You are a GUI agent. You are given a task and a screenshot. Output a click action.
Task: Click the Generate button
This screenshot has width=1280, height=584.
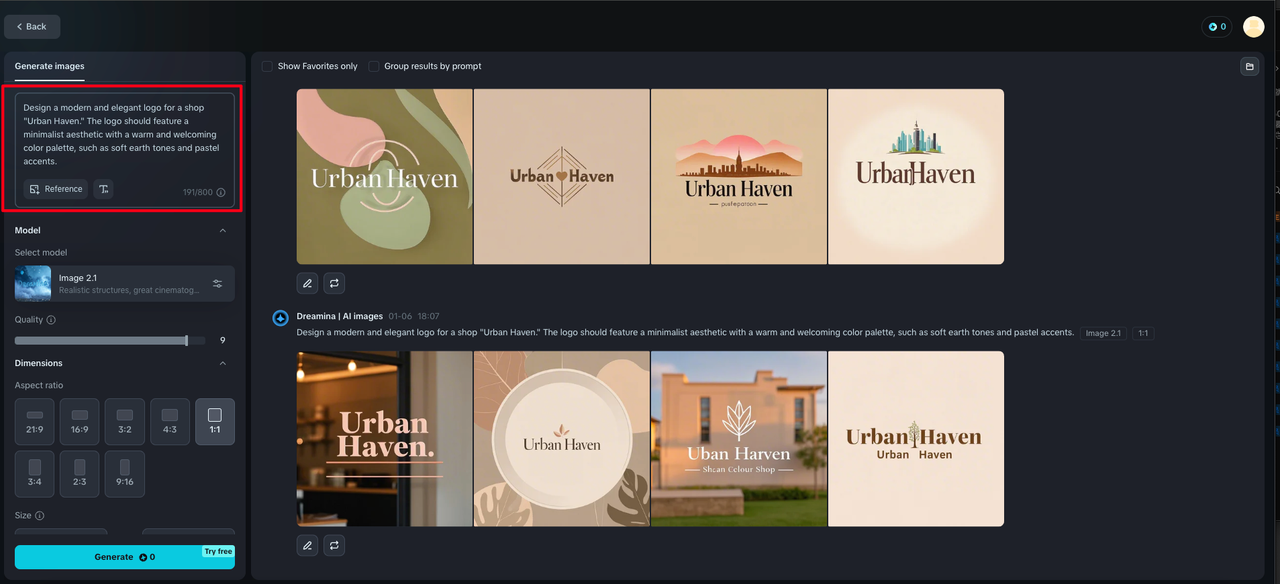(x=125, y=557)
